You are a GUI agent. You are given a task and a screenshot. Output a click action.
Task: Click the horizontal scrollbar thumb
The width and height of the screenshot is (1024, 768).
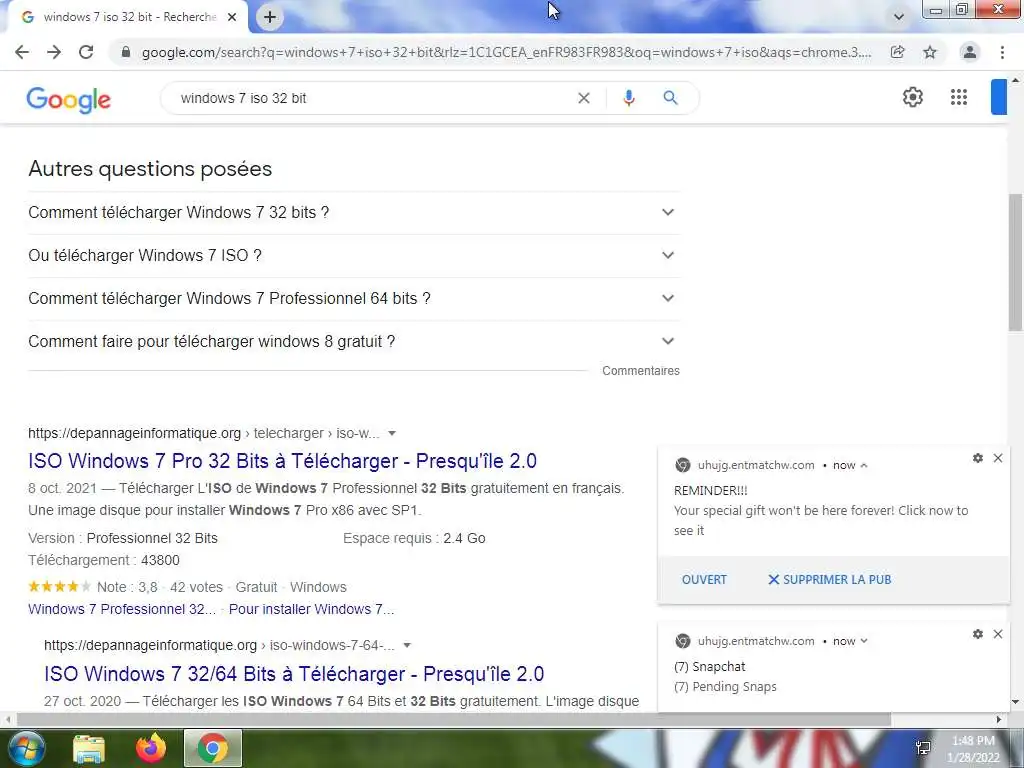[454, 720]
